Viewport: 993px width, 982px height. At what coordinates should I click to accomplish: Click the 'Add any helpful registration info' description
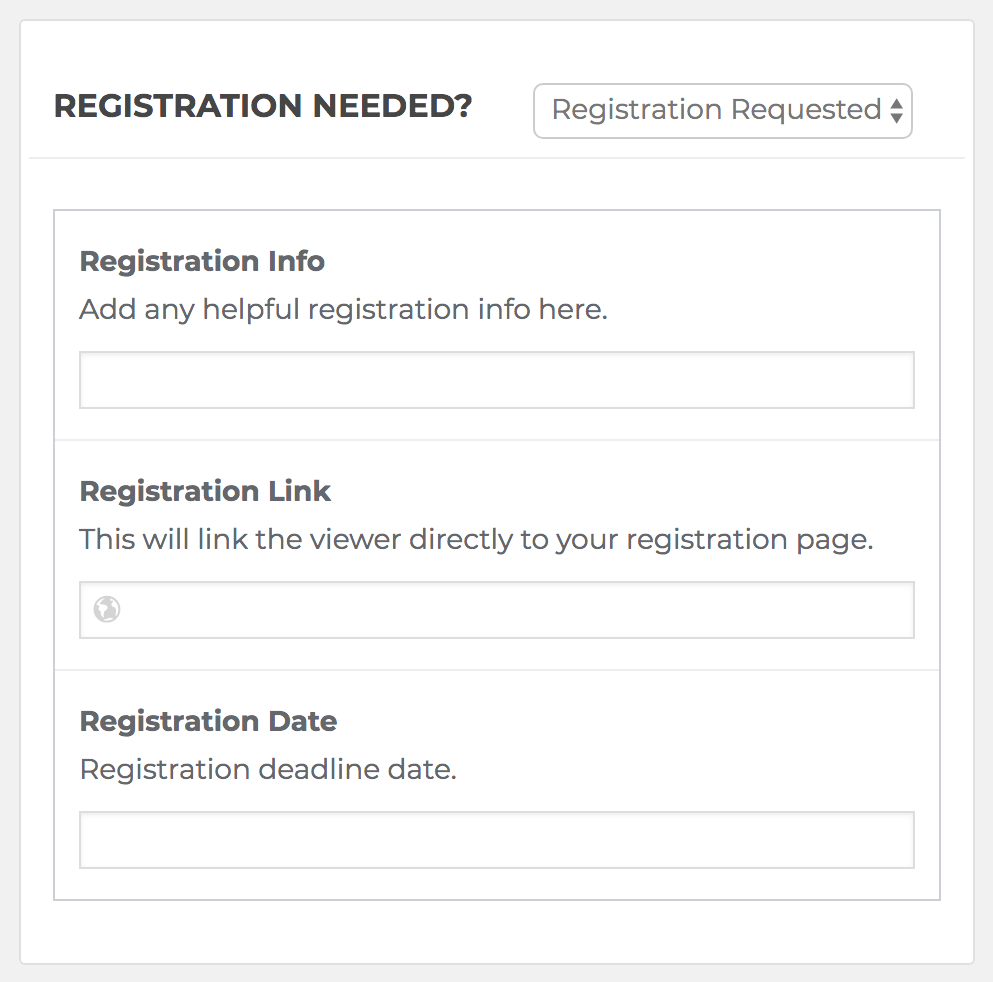point(343,310)
